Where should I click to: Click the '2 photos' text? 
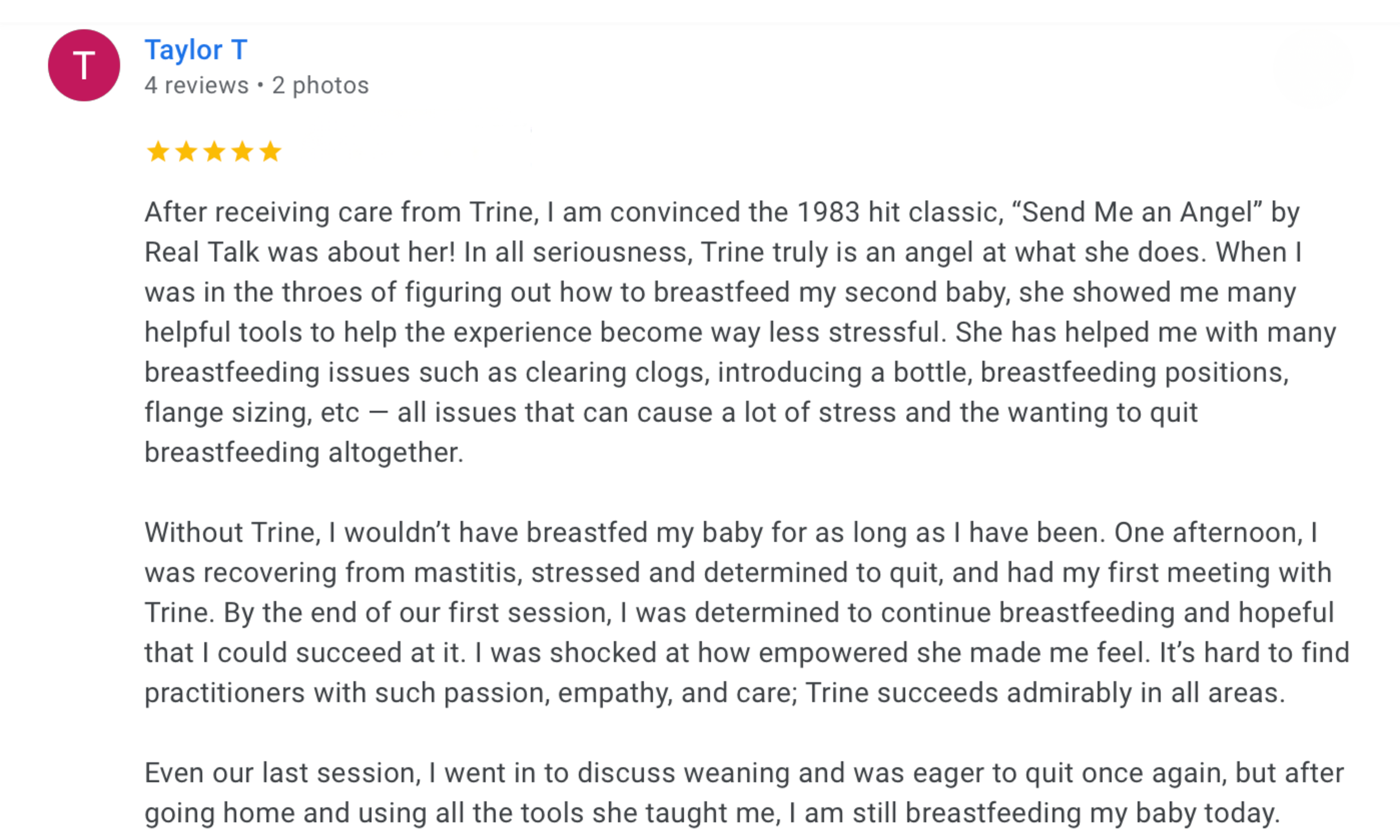(x=320, y=86)
